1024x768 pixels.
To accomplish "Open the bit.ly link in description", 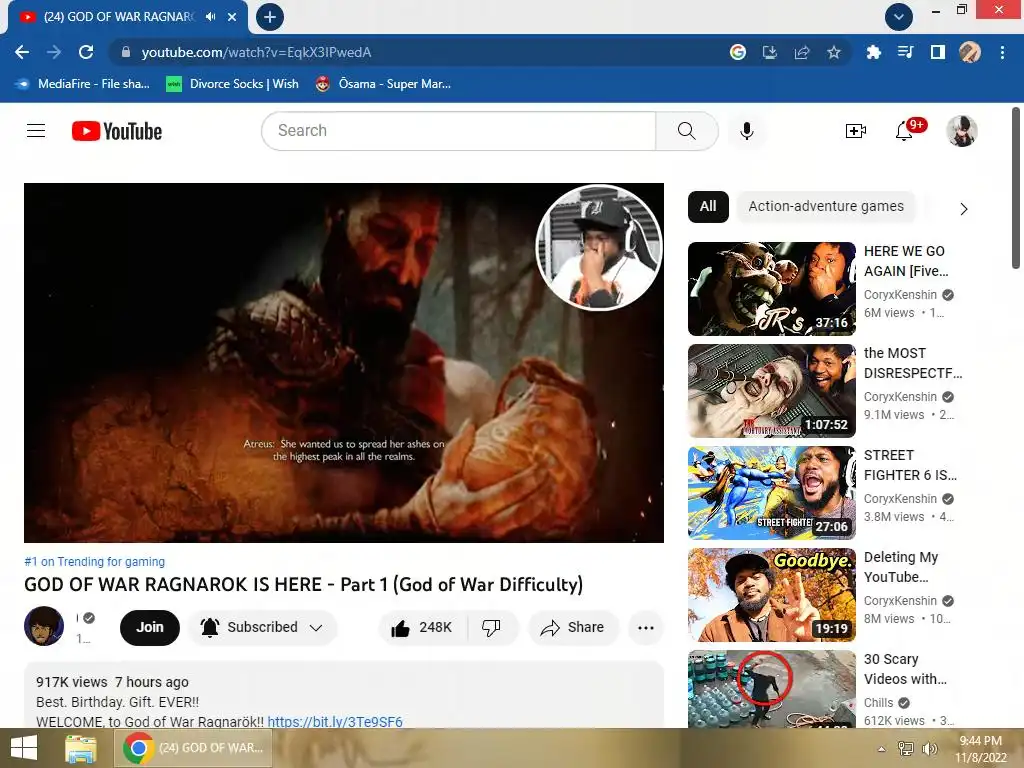I will [335, 722].
